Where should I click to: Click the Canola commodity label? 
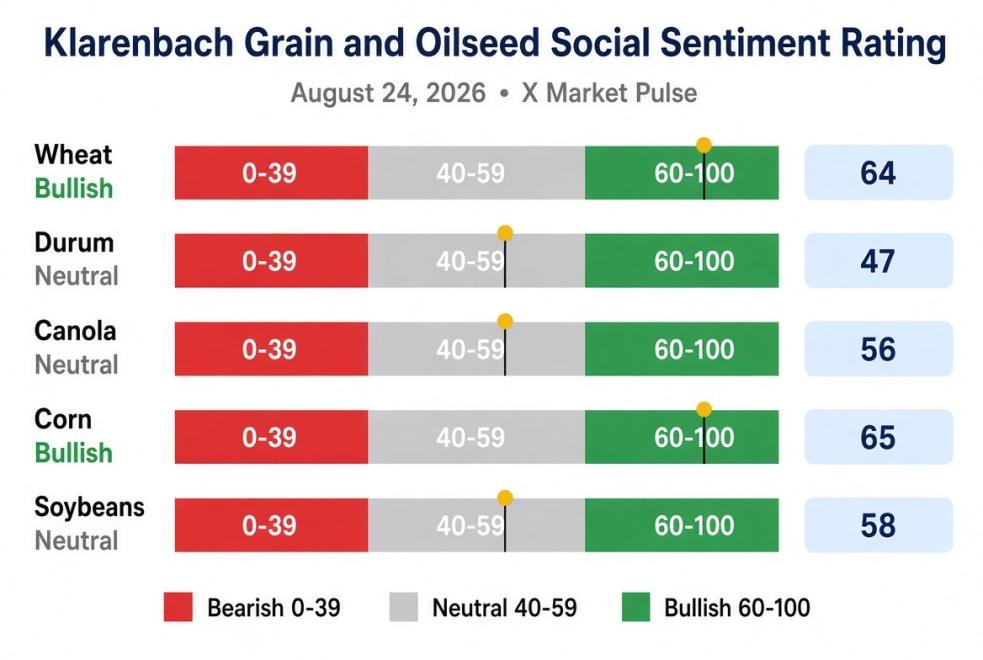pos(75,331)
